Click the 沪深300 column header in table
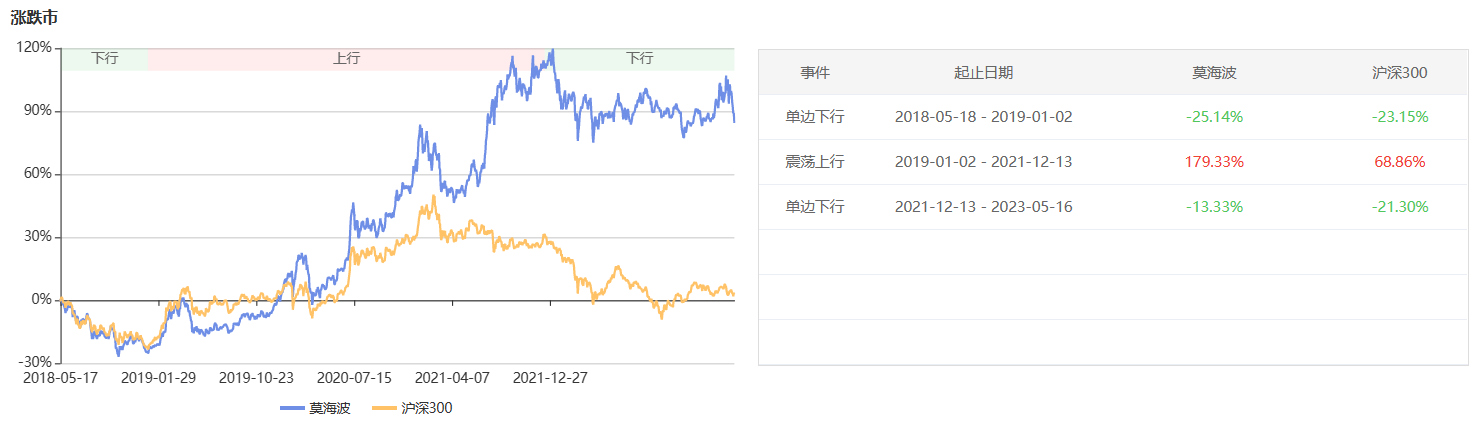The height and width of the screenshot is (427, 1482). click(x=1399, y=73)
